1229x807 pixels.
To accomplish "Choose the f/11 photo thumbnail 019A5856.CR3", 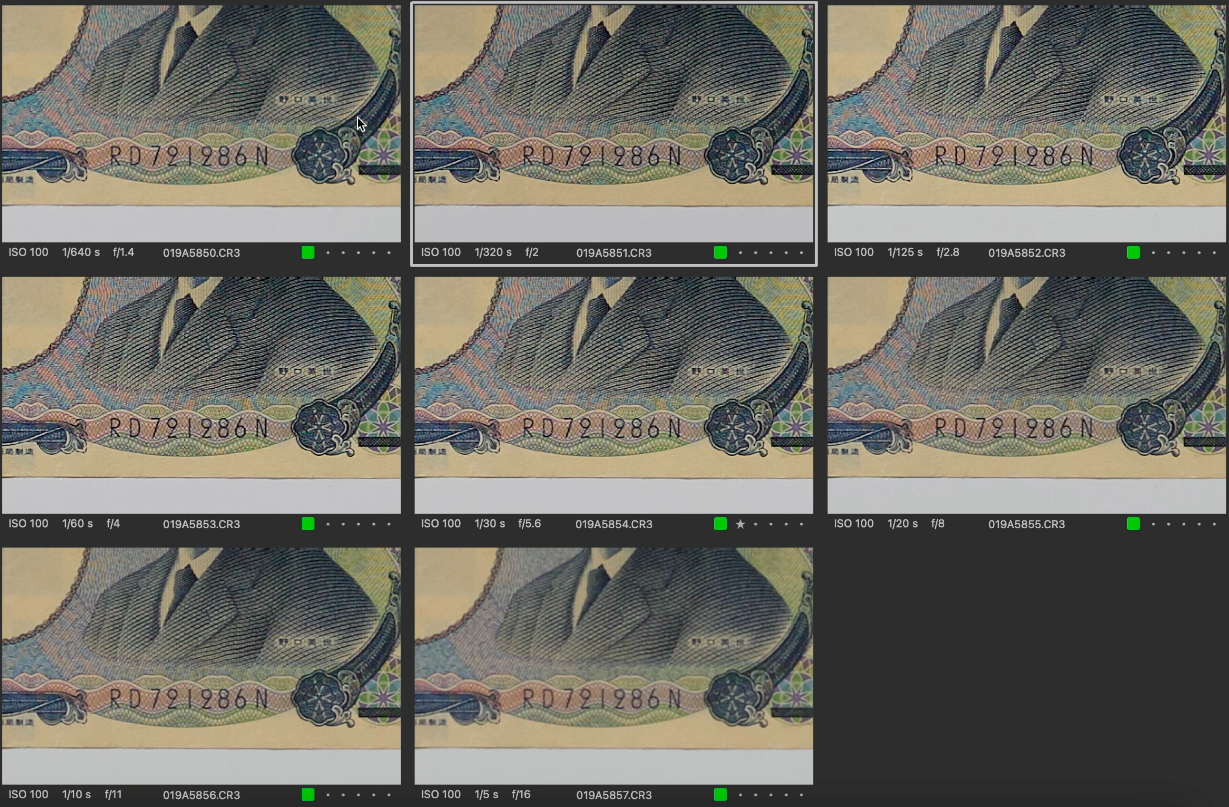I will 201,666.
